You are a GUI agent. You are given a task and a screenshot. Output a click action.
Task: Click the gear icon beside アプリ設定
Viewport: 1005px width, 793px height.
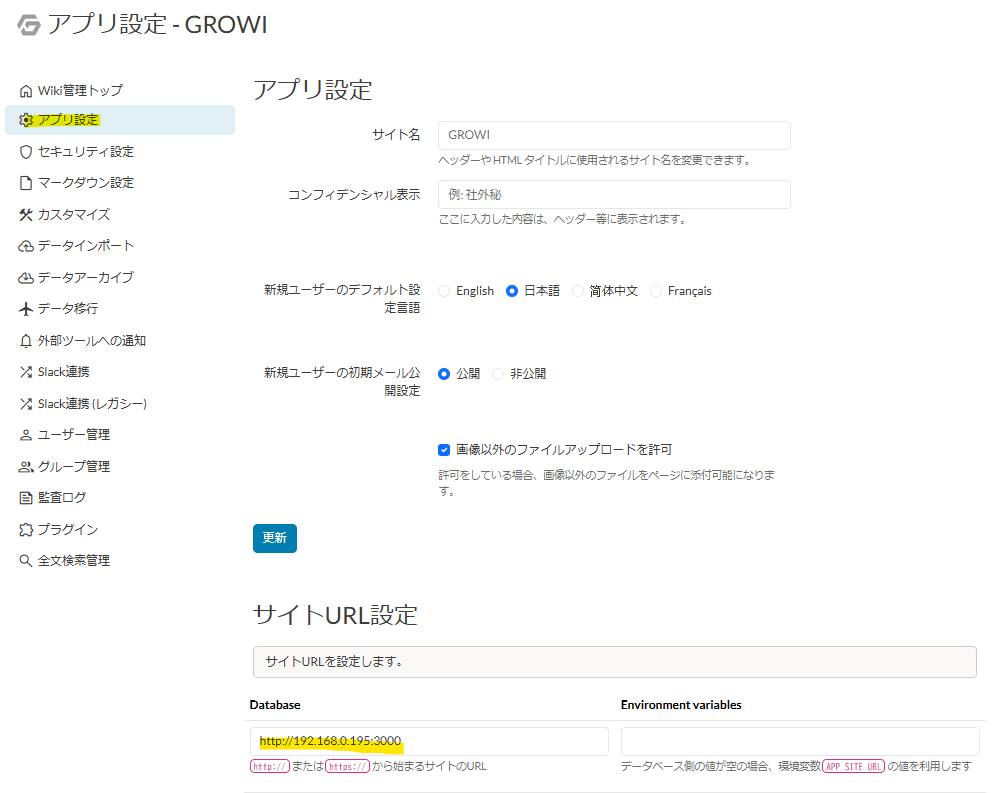(x=26, y=121)
